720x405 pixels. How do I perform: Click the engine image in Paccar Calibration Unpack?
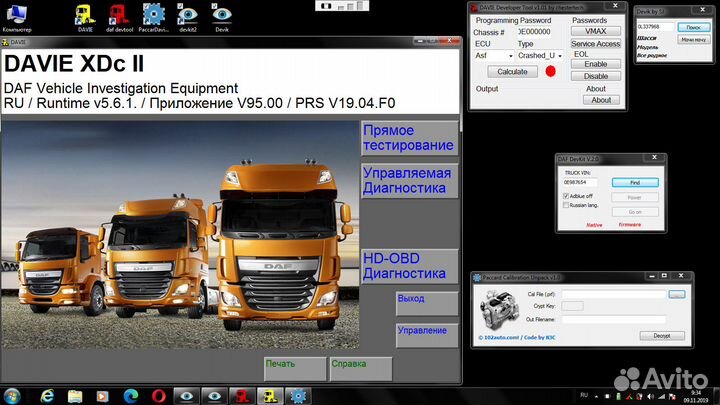click(499, 310)
